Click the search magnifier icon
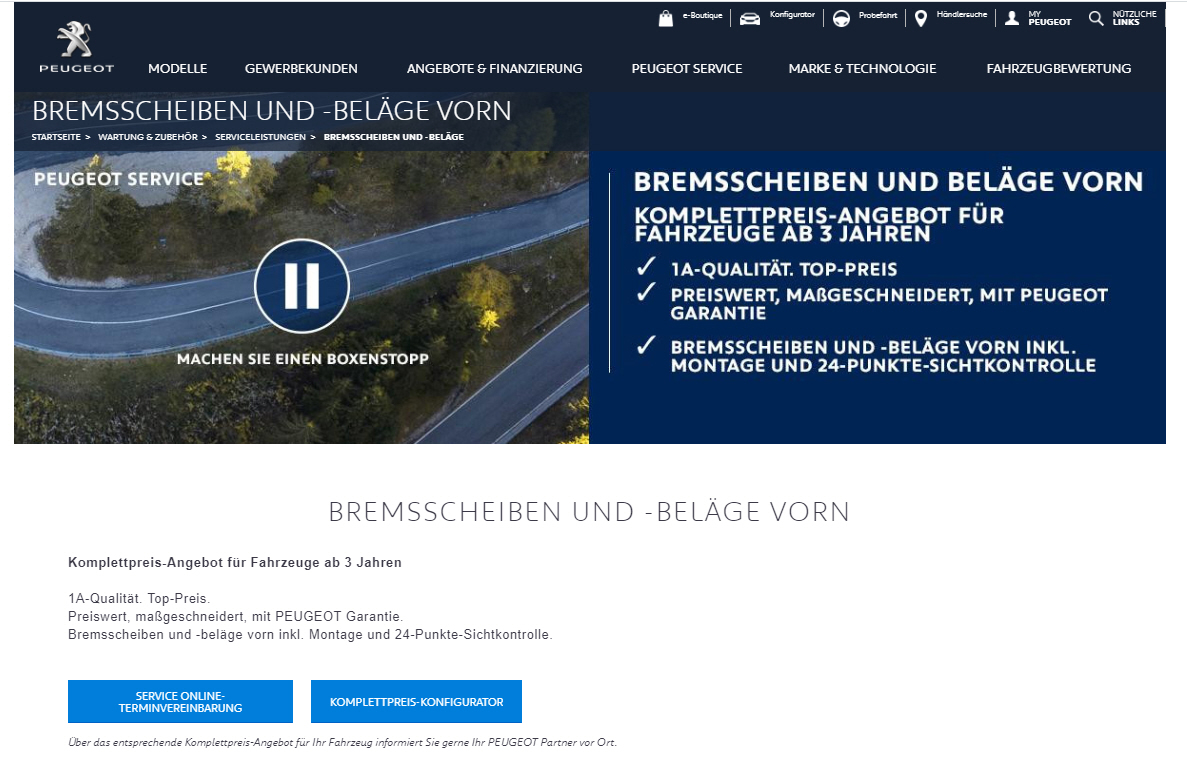Viewport: 1187px width, 776px height. coord(1095,18)
